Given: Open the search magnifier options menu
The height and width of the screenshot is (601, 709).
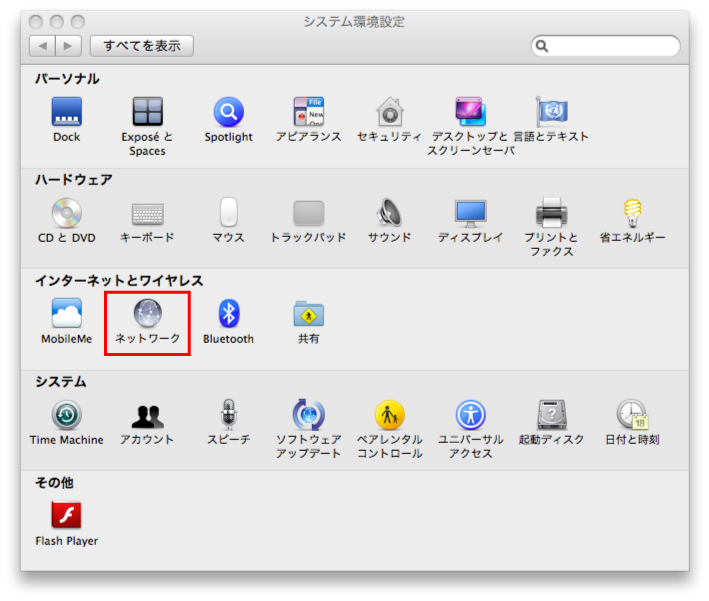Looking at the screenshot, I should coord(542,46).
